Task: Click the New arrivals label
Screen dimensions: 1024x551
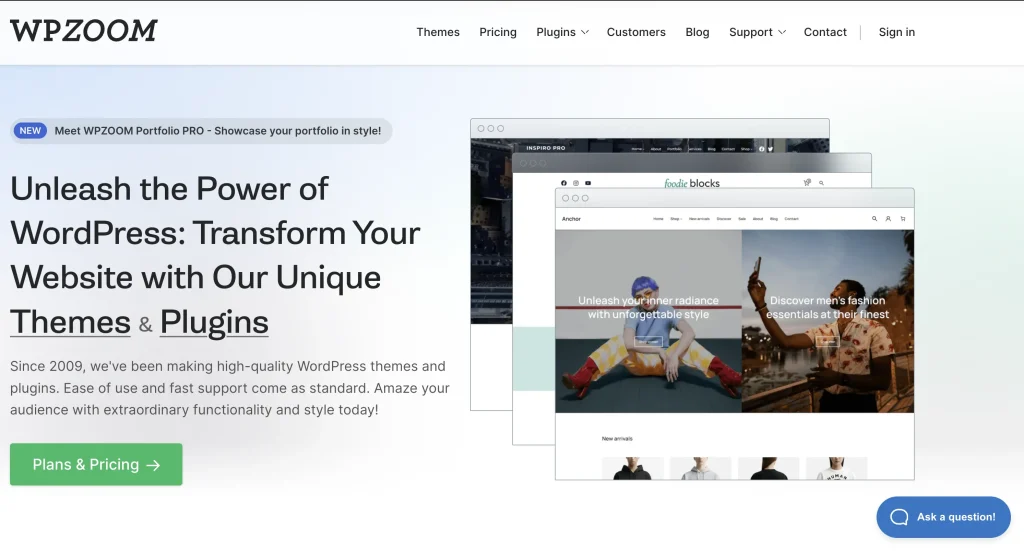Action: coord(617,439)
